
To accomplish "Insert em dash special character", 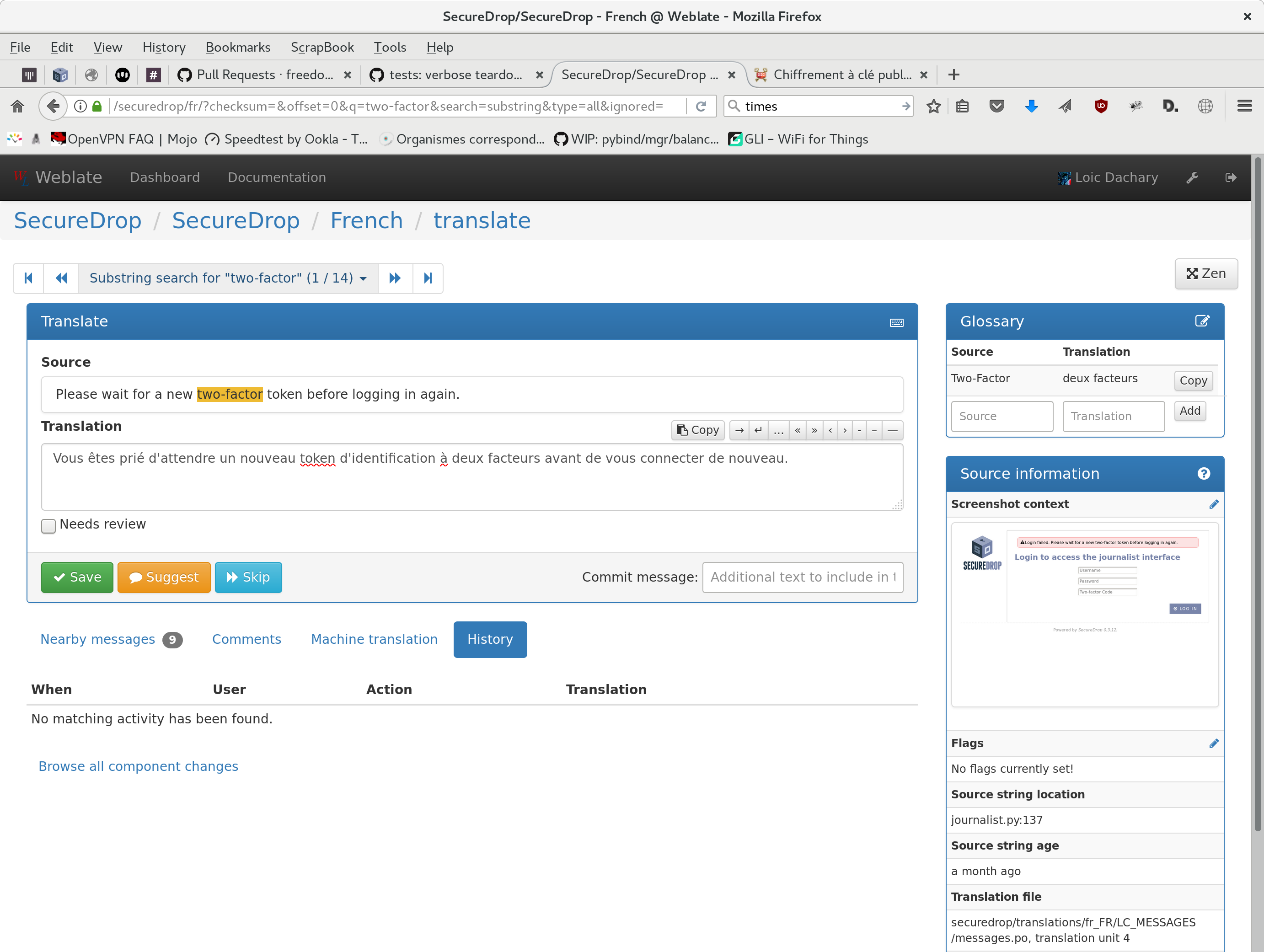I will [893, 430].
